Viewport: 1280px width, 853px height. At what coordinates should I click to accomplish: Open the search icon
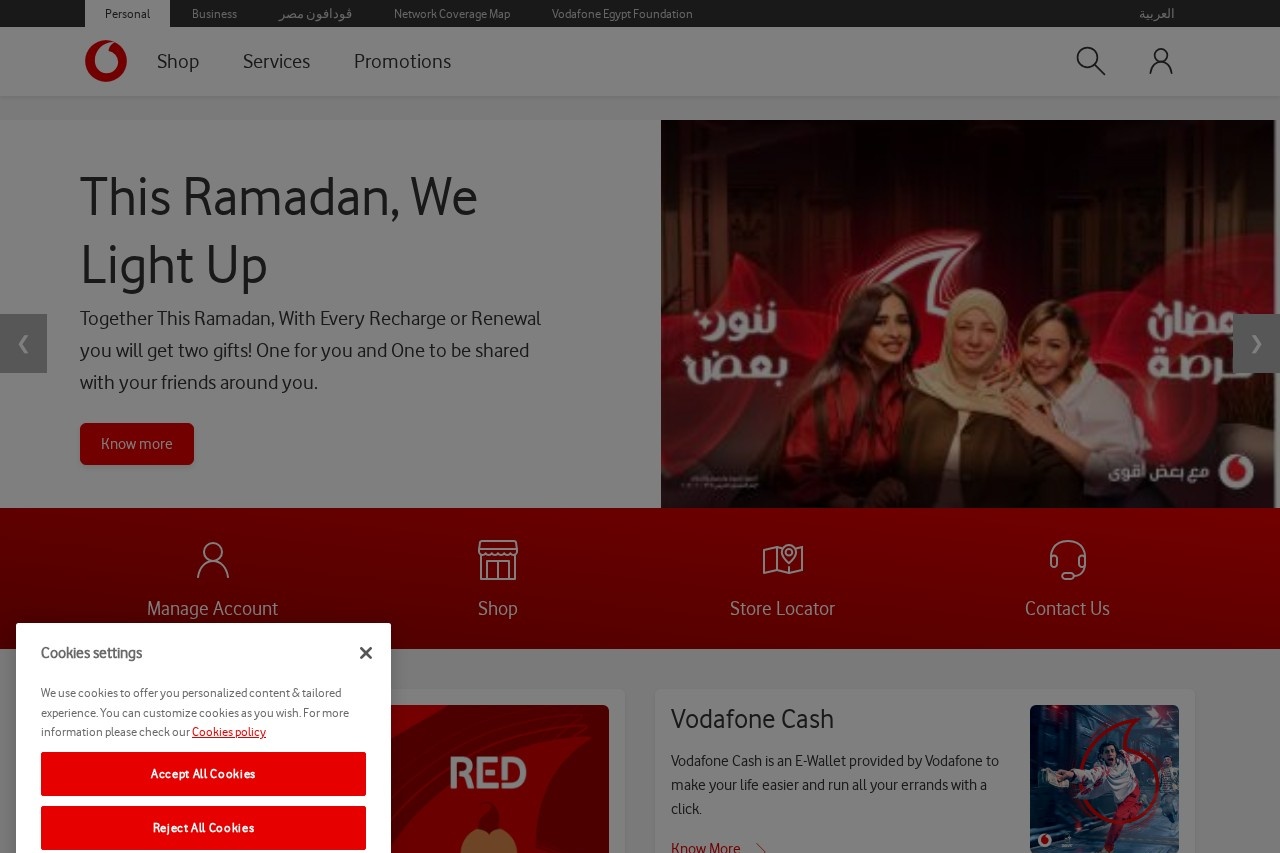pyautogui.click(x=1090, y=61)
